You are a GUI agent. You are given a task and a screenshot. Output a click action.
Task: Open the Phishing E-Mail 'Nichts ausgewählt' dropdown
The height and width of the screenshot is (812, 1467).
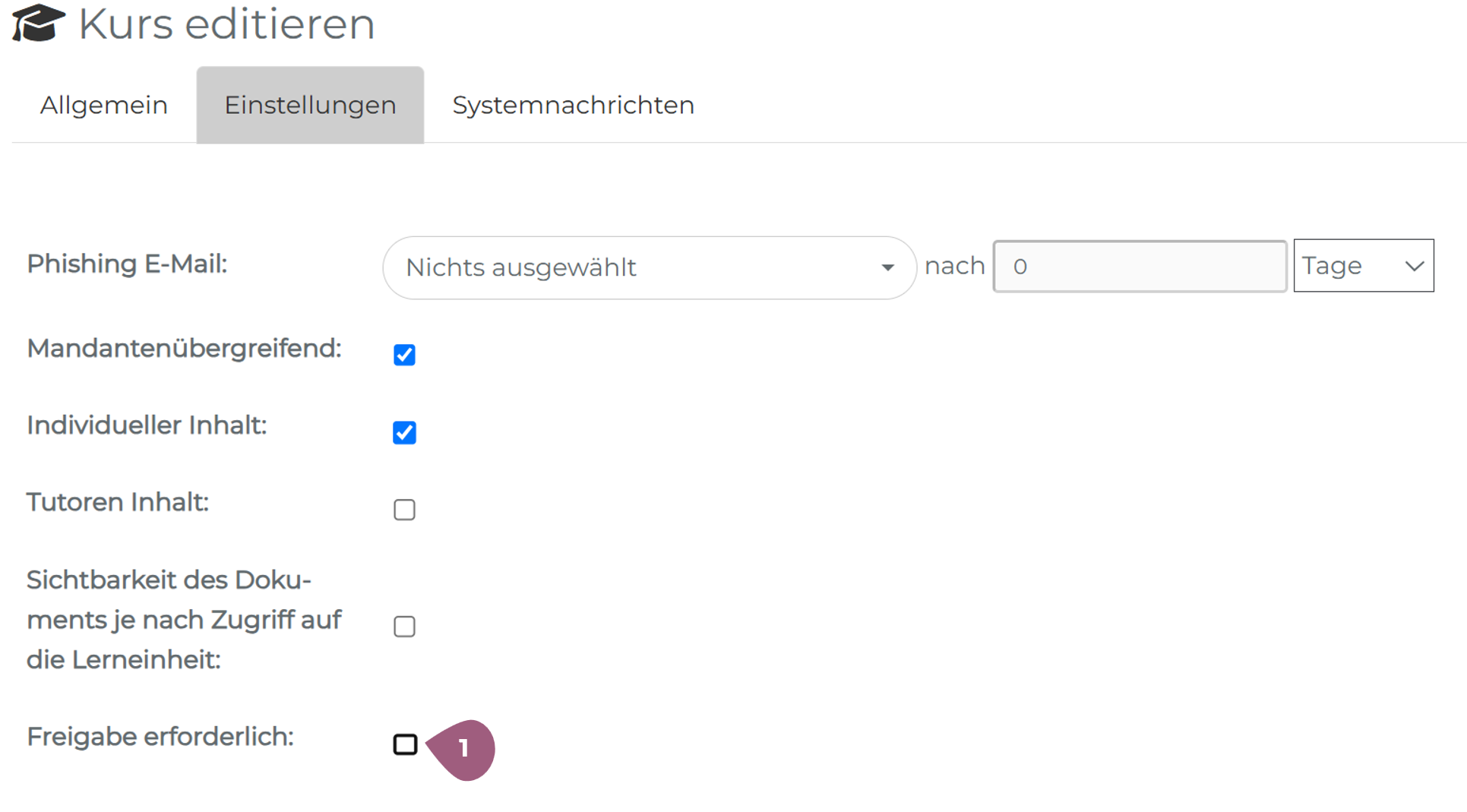click(x=649, y=267)
